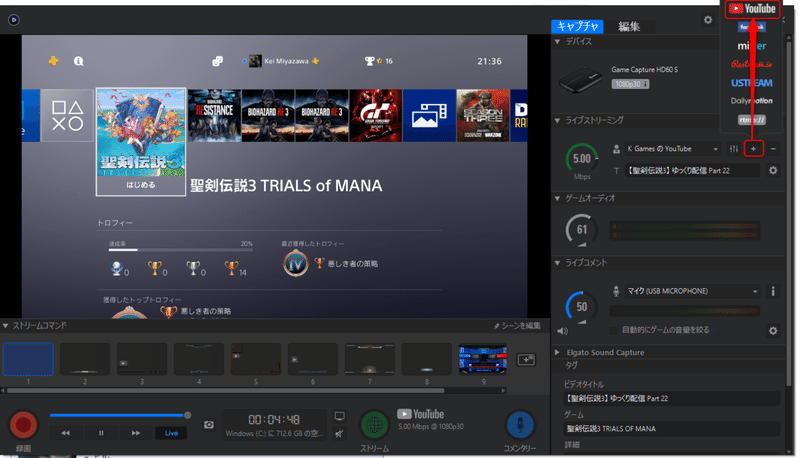
Task: Pause the timeline playback
Action: (101, 433)
